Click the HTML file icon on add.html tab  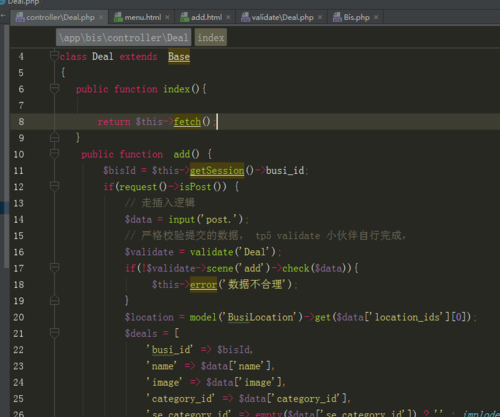(185, 17)
